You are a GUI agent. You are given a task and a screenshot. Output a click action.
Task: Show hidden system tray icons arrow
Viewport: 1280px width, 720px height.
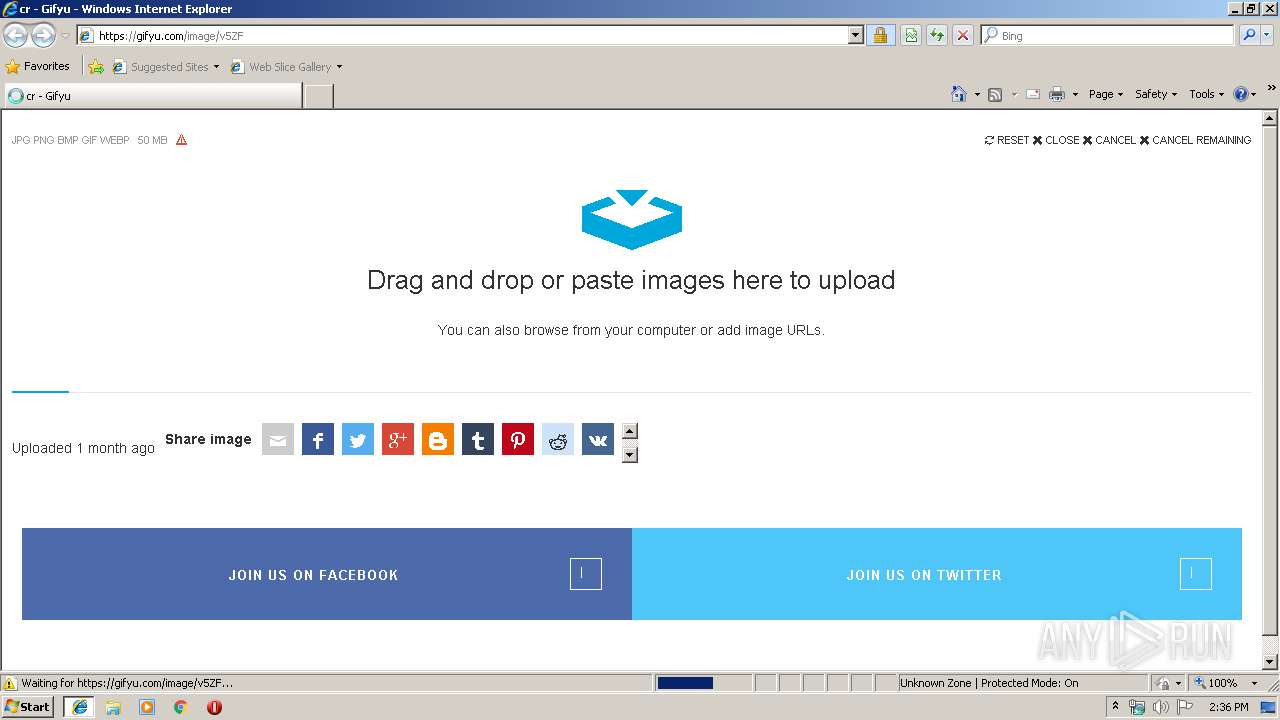[x=1115, y=707]
